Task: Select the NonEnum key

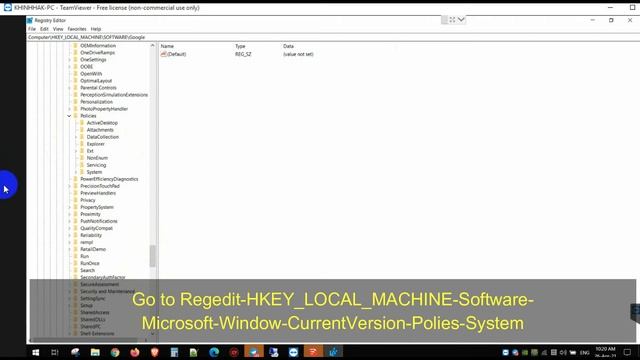Action: 97,158
